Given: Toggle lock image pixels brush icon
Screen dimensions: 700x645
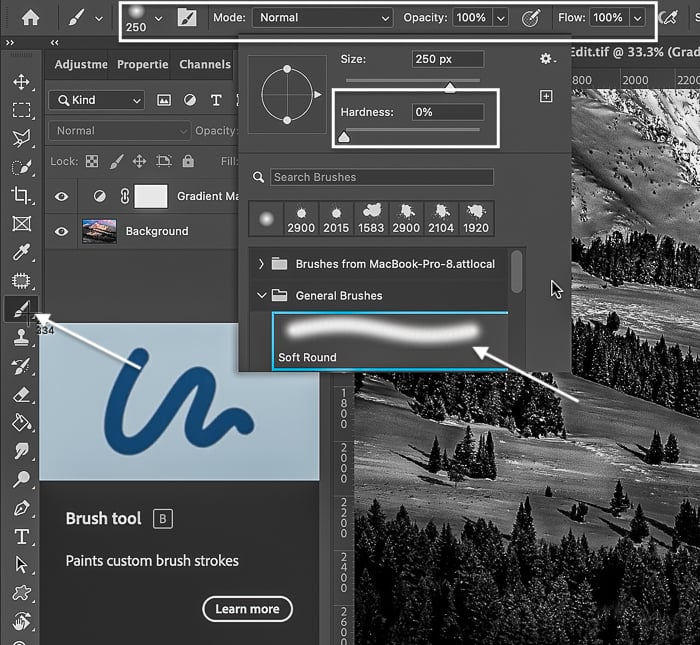Looking at the screenshot, I should coord(116,161).
